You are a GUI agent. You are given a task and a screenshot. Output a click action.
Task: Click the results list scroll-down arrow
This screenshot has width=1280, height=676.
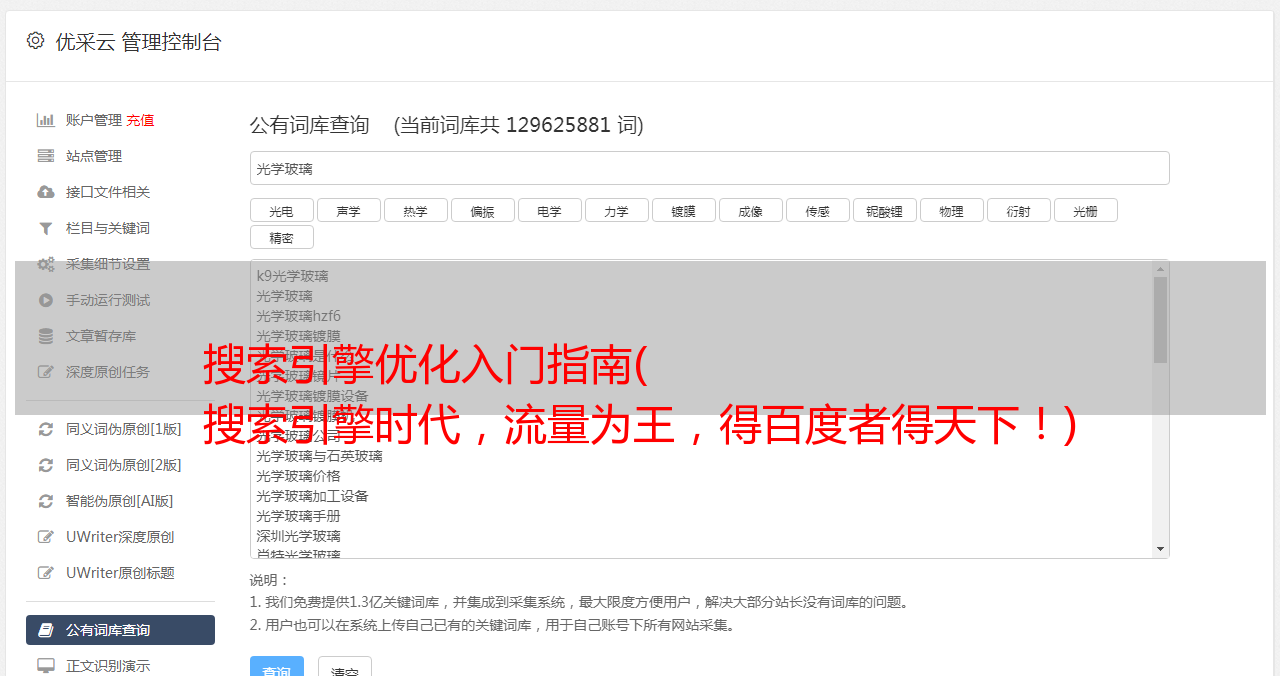pyautogui.click(x=1160, y=549)
